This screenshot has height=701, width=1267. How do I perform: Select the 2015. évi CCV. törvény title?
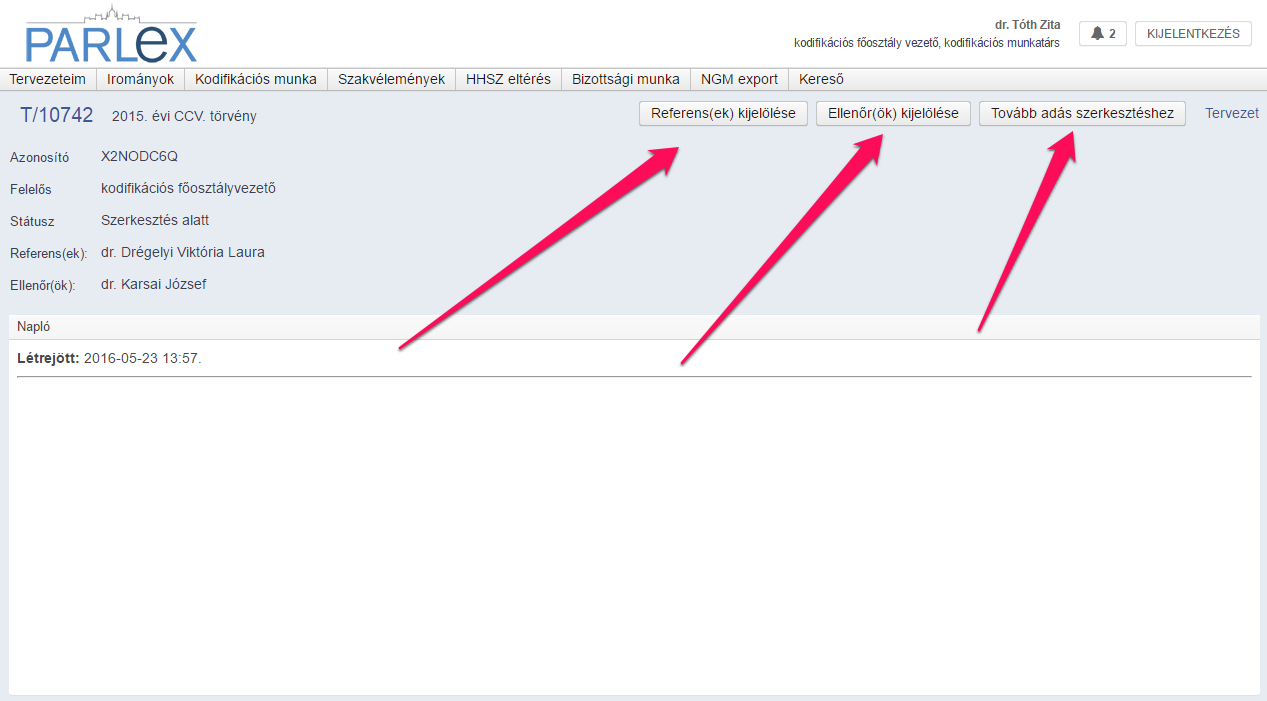coord(184,116)
